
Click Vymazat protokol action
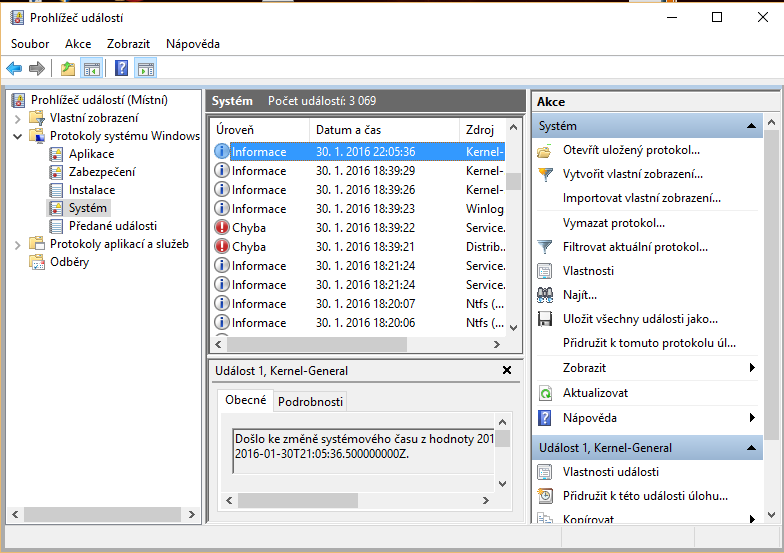613,223
